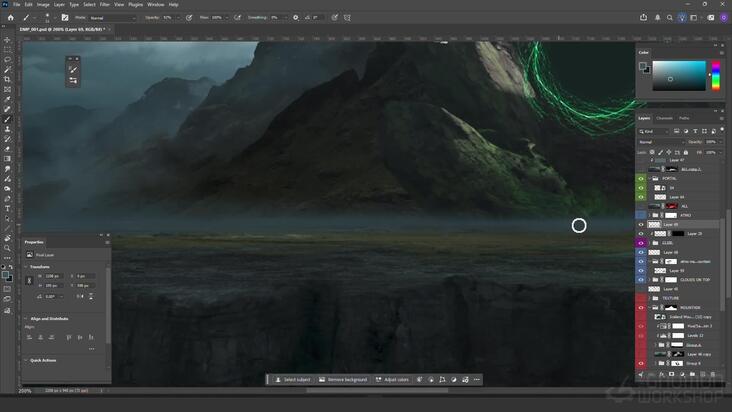Click Remove background button
The width and height of the screenshot is (732, 412).
(343, 380)
